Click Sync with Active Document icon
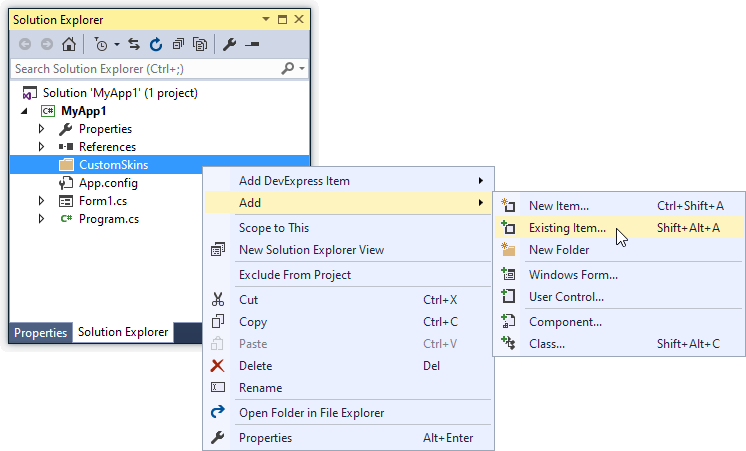The height and width of the screenshot is (451, 746). (x=134, y=45)
